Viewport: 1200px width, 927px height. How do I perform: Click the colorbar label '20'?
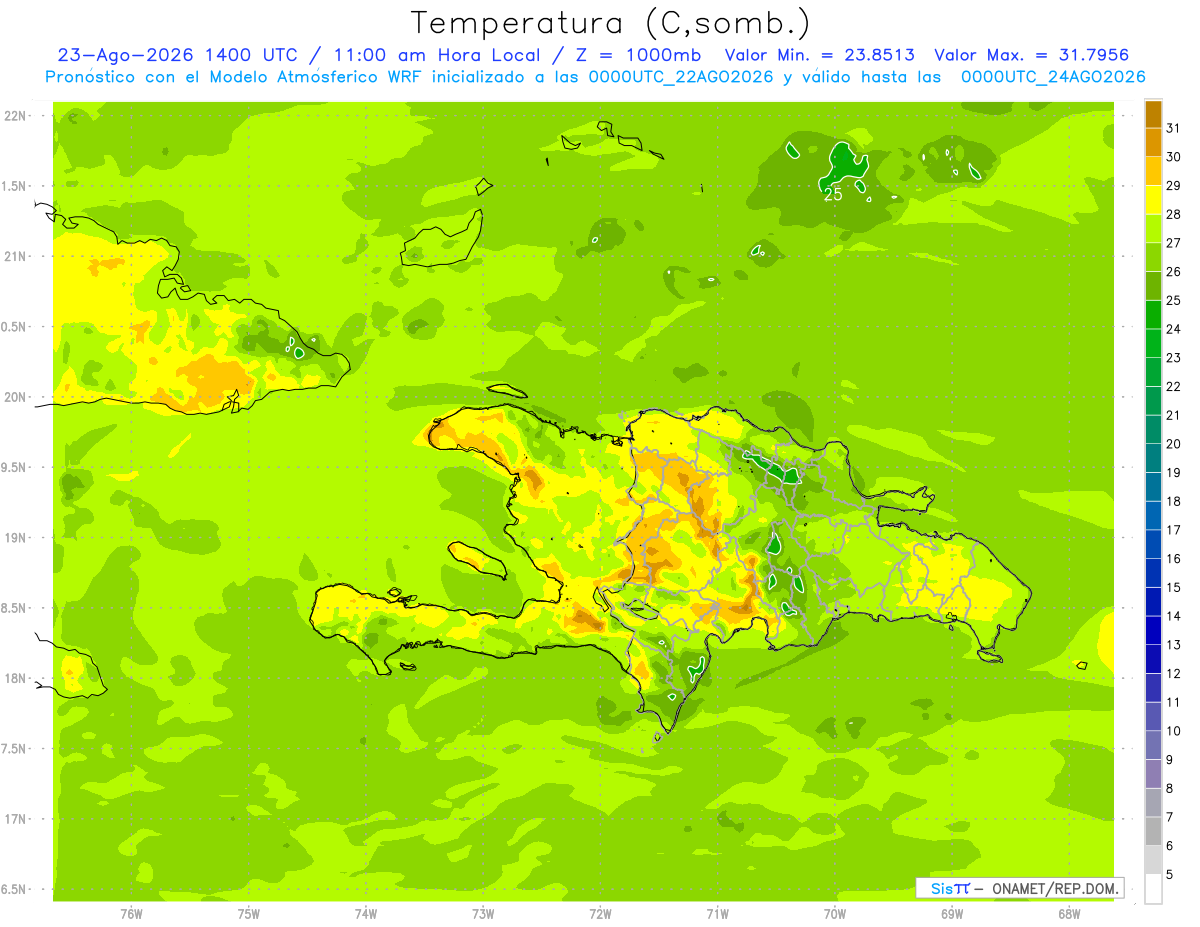(x=1174, y=444)
